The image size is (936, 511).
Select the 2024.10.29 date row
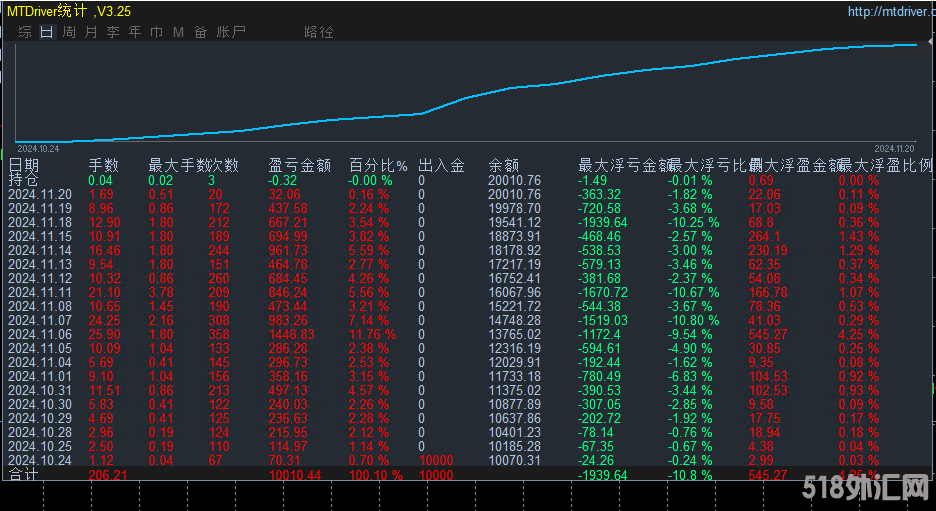coord(40,418)
